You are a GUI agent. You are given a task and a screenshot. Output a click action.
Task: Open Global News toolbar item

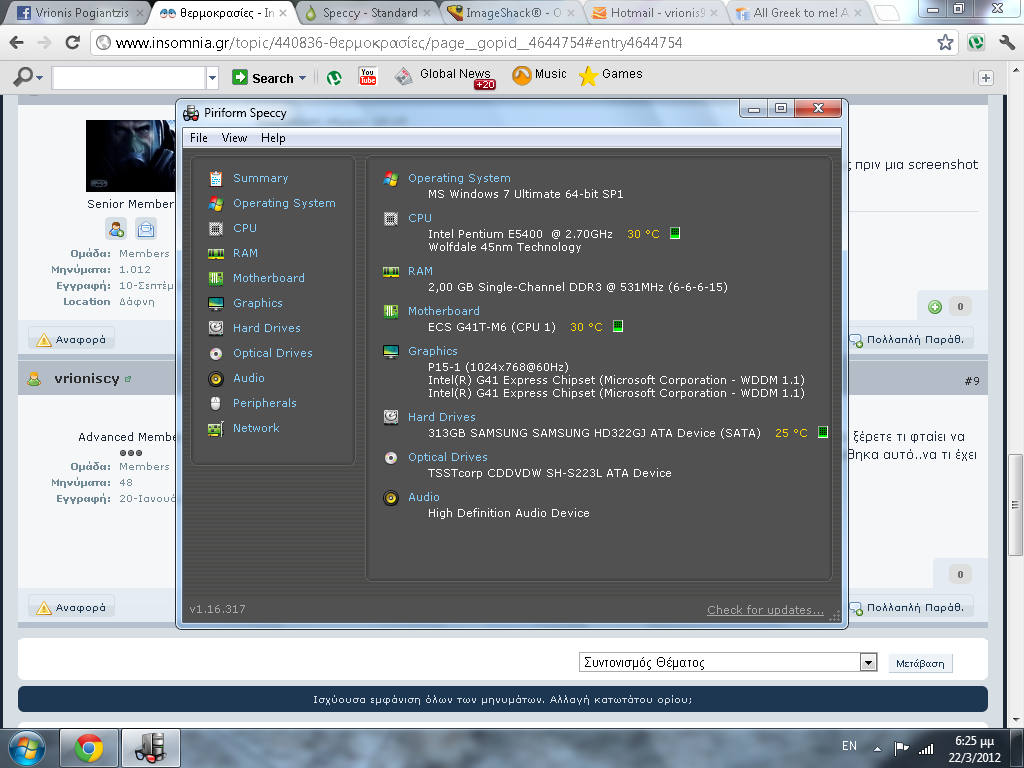444,76
